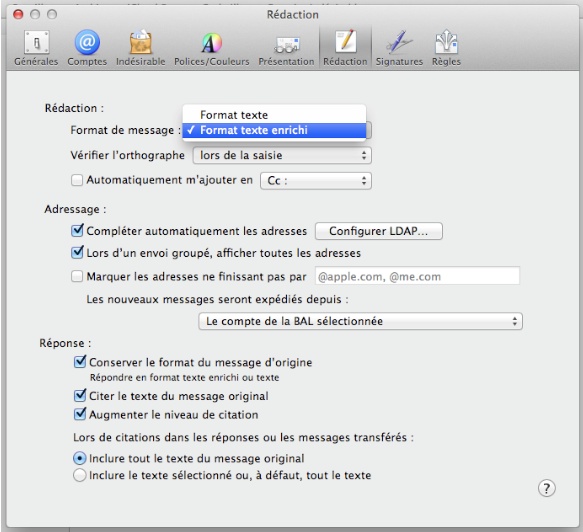Select the Rédaction toolbar icon
Image resolution: width=583 pixels, height=532 pixels.
click(345, 48)
